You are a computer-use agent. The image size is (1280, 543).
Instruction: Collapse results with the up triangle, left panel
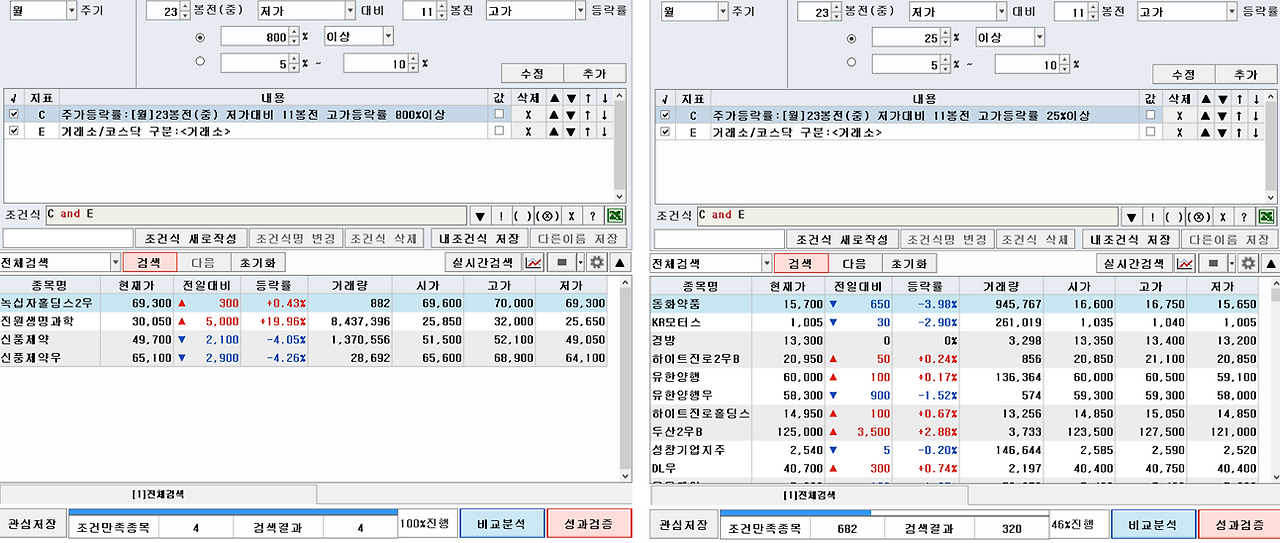click(619, 262)
